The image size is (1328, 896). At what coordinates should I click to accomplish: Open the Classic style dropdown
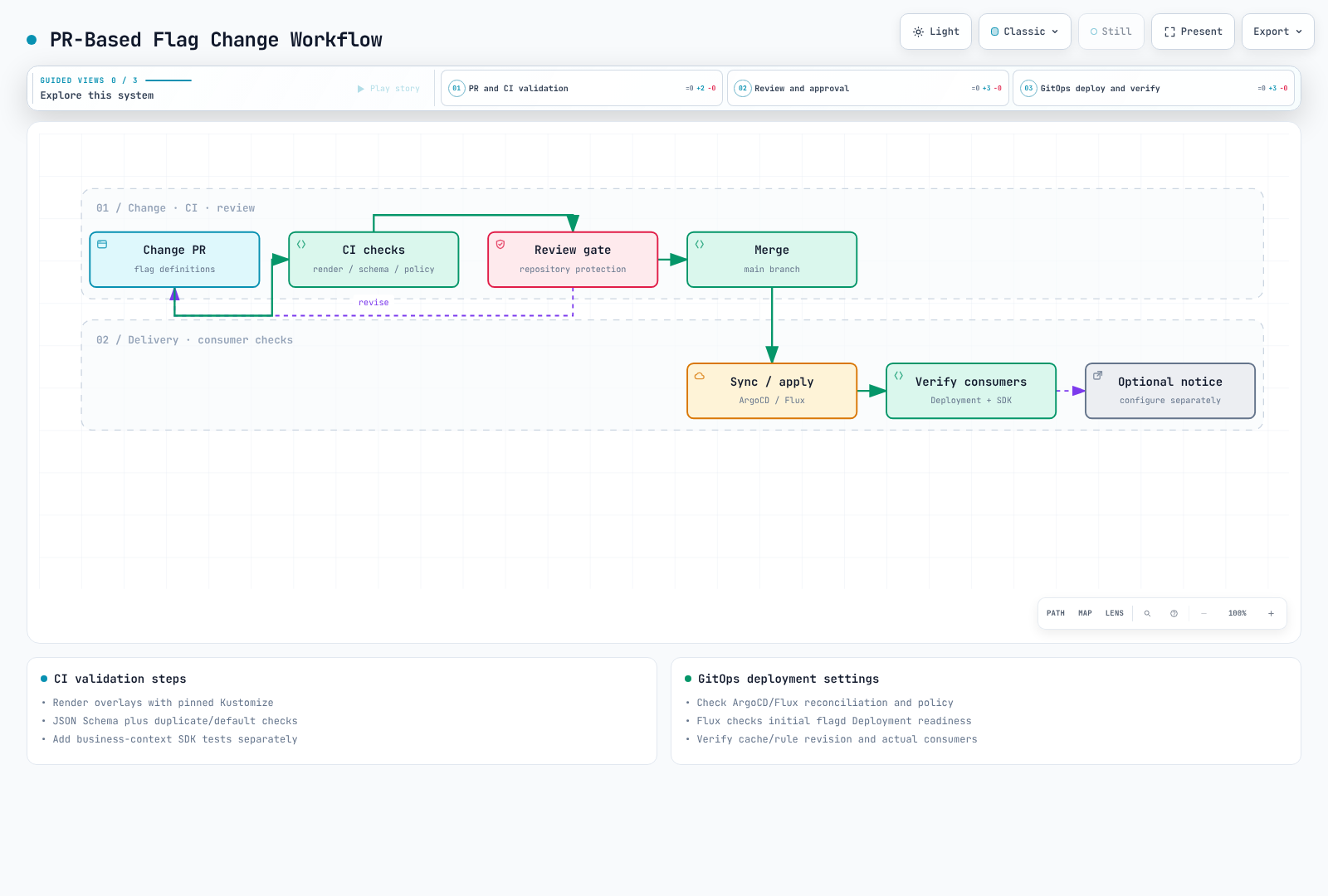coord(1024,32)
